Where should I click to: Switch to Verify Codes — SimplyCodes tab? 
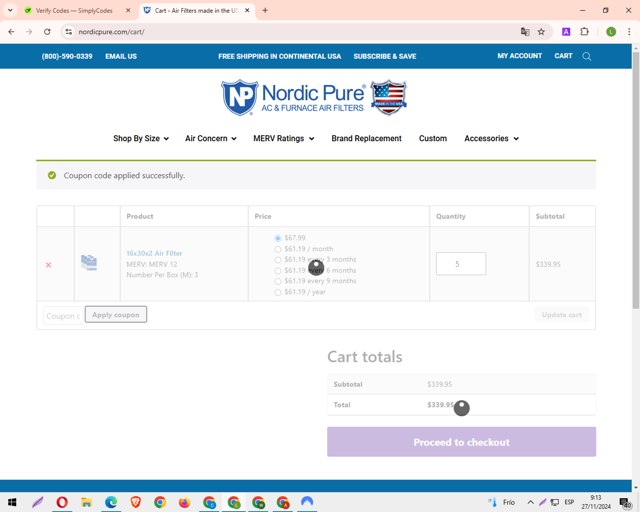(x=74, y=11)
